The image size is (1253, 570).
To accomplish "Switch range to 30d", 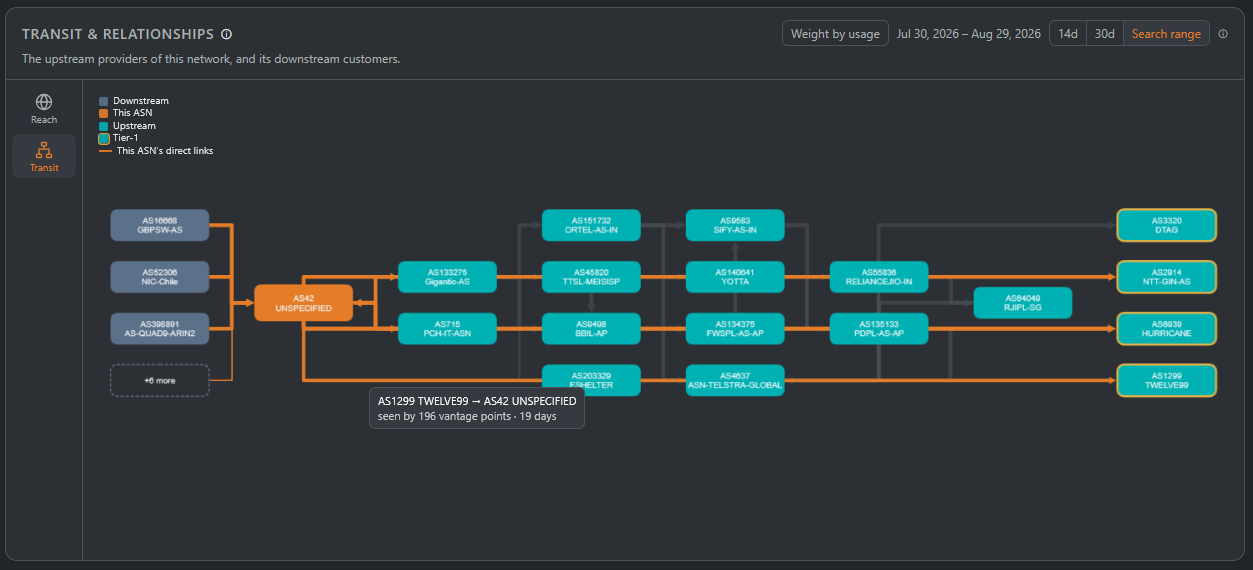I will click(1105, 34).
